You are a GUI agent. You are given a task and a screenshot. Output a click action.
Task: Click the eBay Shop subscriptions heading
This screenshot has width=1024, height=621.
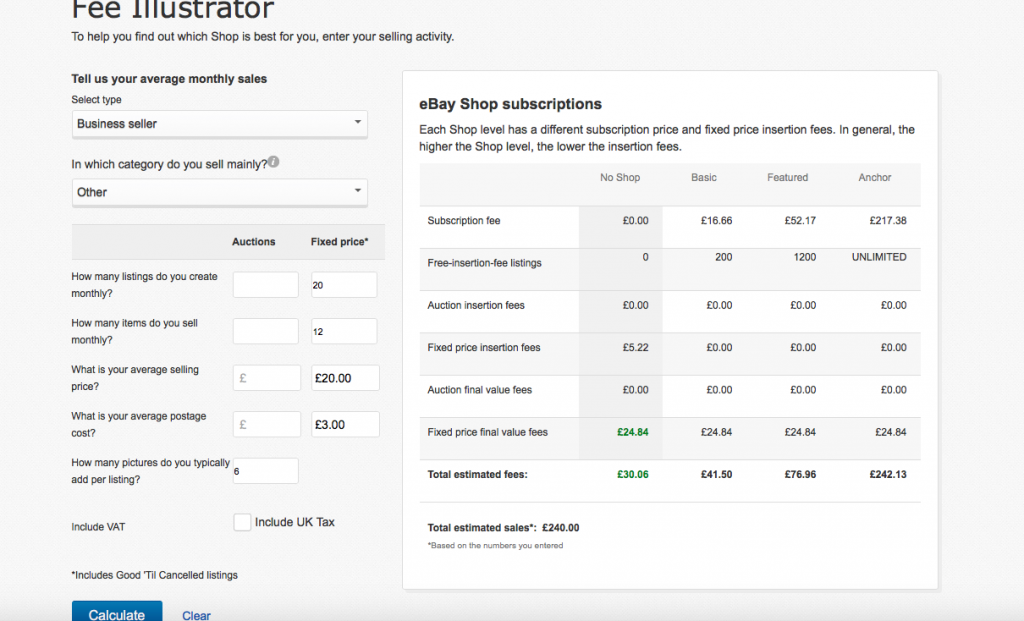tap(510, 104)
